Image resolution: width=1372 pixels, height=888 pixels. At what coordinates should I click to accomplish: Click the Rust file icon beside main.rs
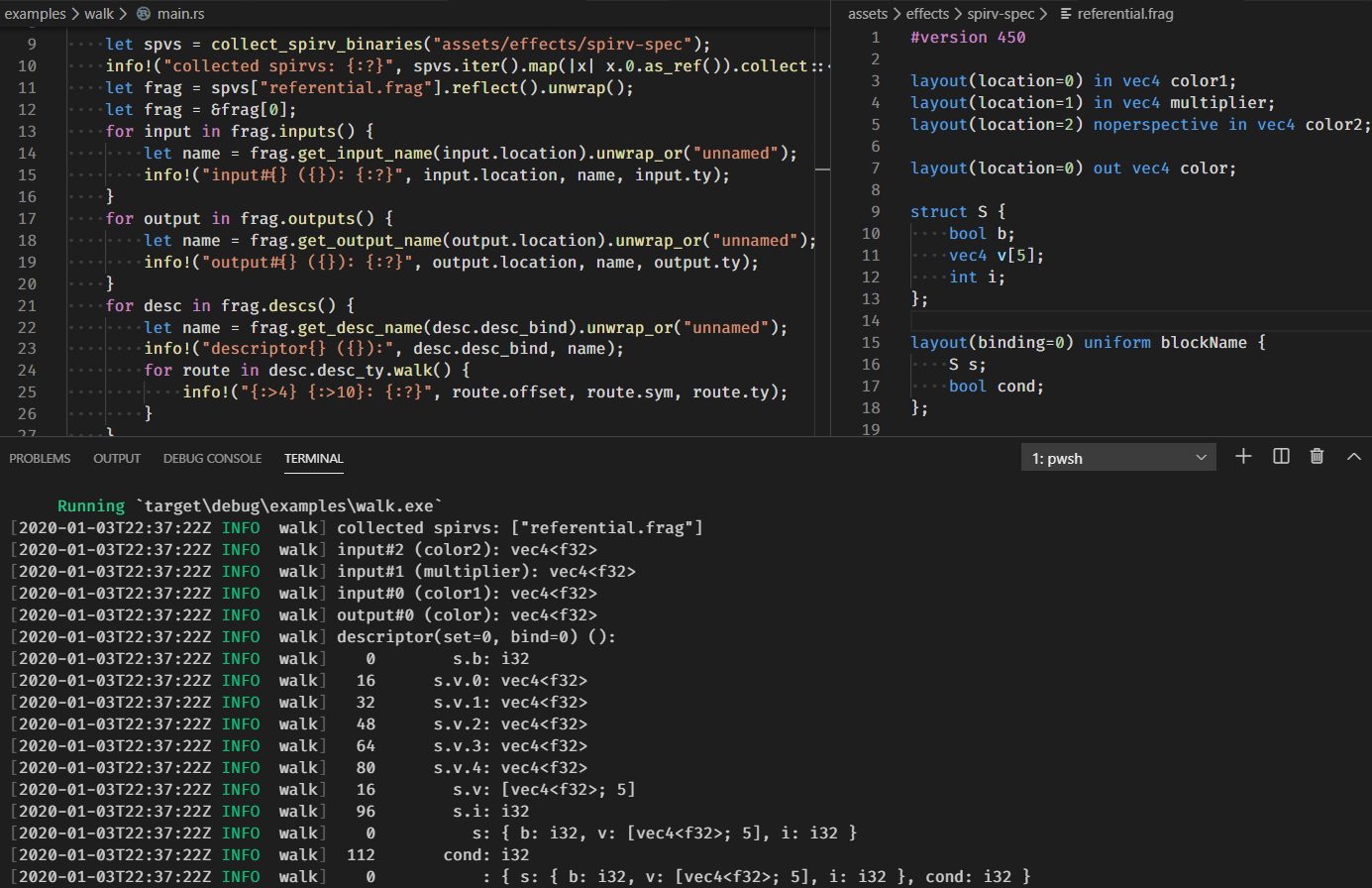[x=144, y=14]
